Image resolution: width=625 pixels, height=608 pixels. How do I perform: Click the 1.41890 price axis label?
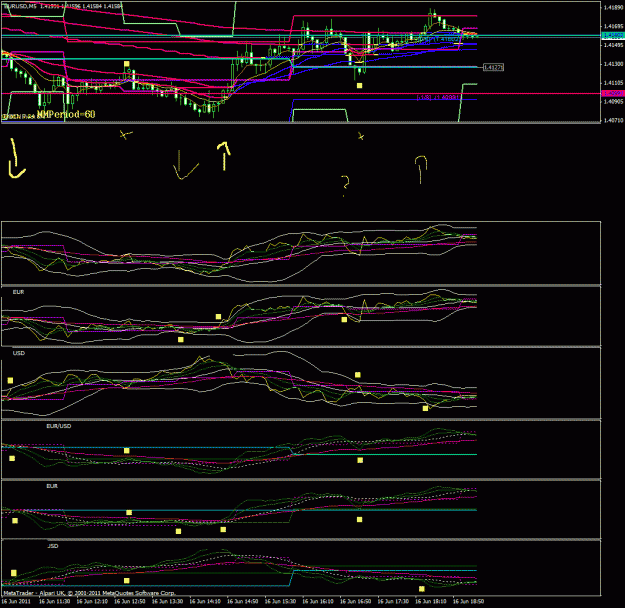point(614,7)
